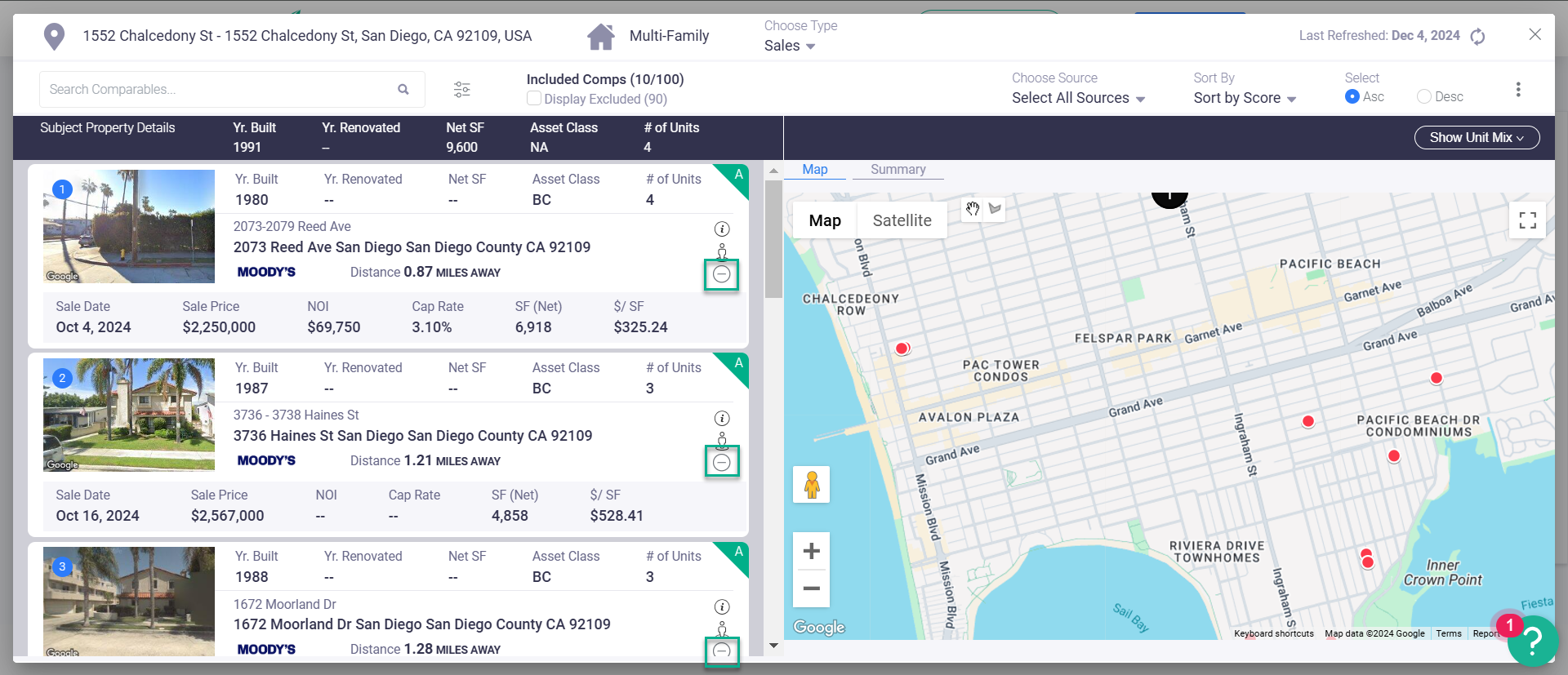Click the Oct 16, 2024 sale date
This screenshot has height=675, width=1568.
[x=97, y=516]
